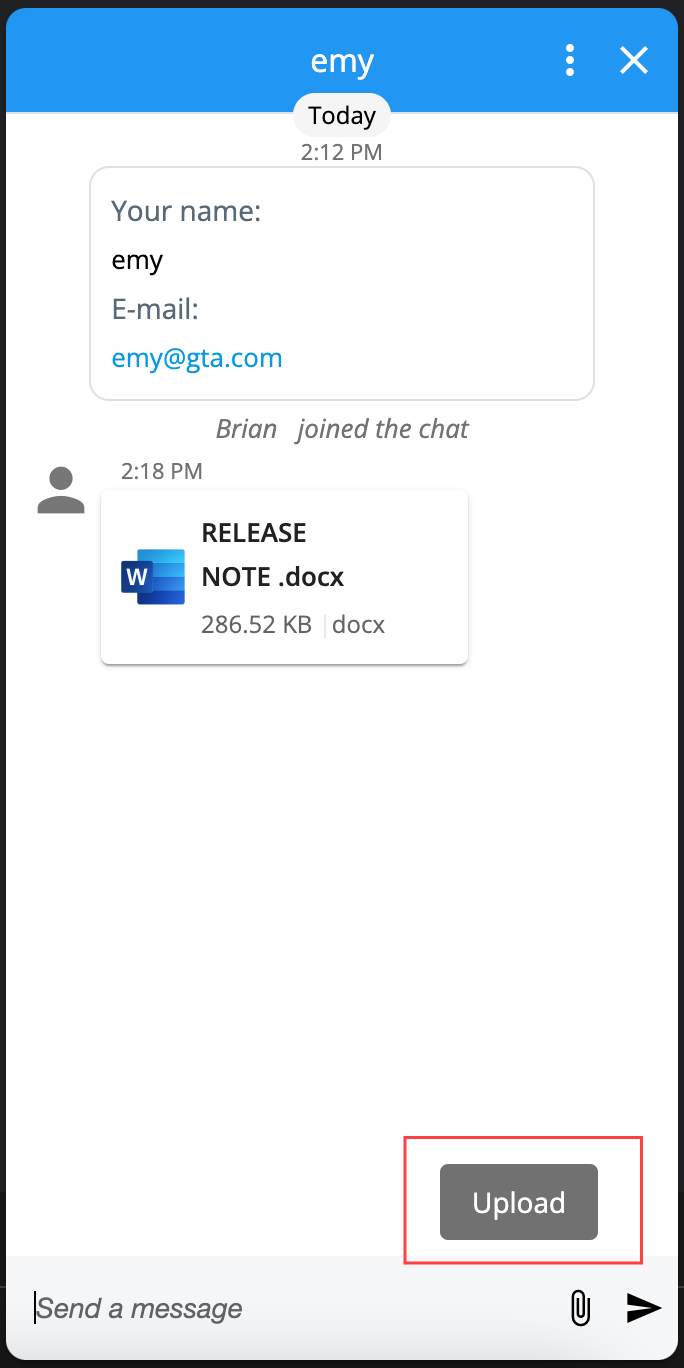Select the 286.52 KB file size text
The image size is (684, 1368).
click(x=257, y=625)
